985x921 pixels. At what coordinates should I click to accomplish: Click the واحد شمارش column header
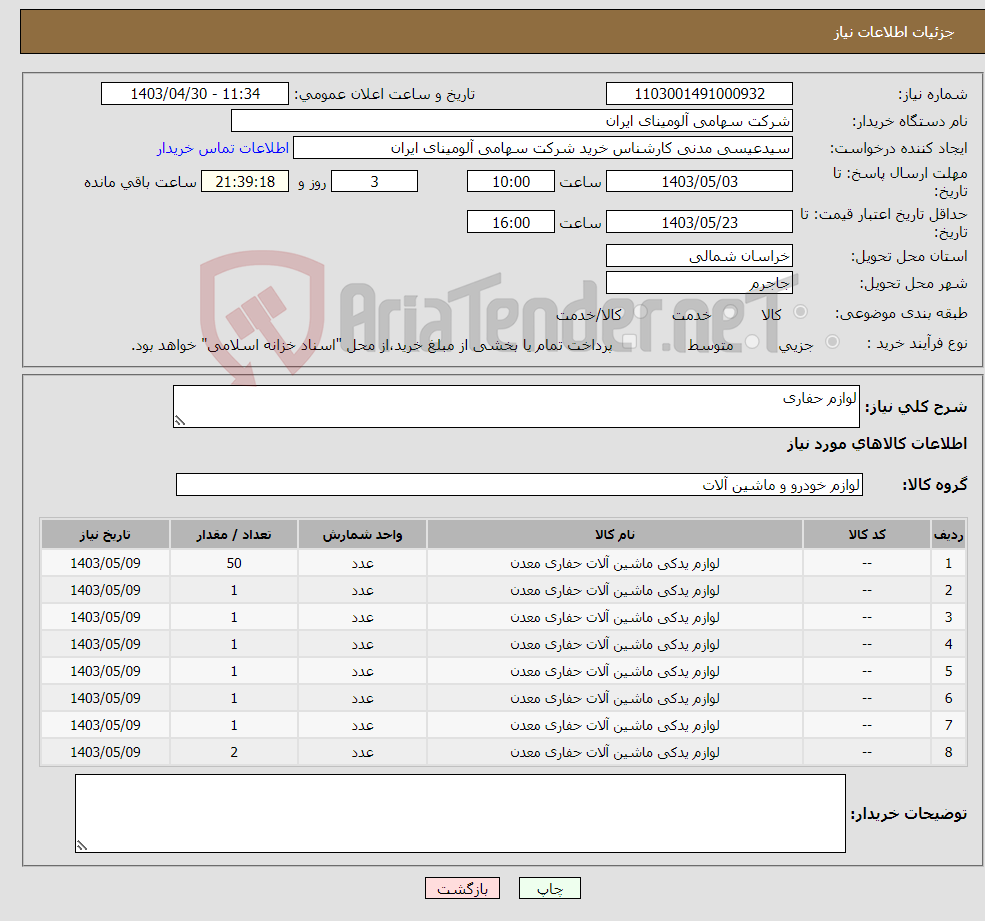coord(362,535)
